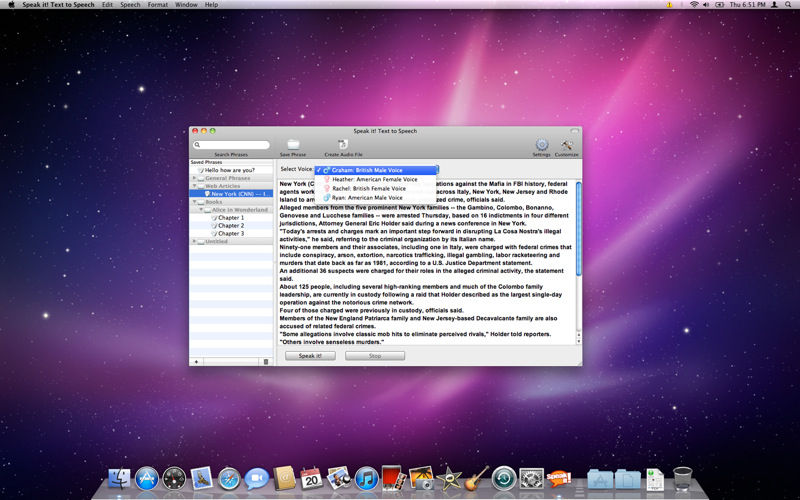This screenshot has height=500, width=800.
Task: Select Chapter 1 in the list
Action: point(231,218)
